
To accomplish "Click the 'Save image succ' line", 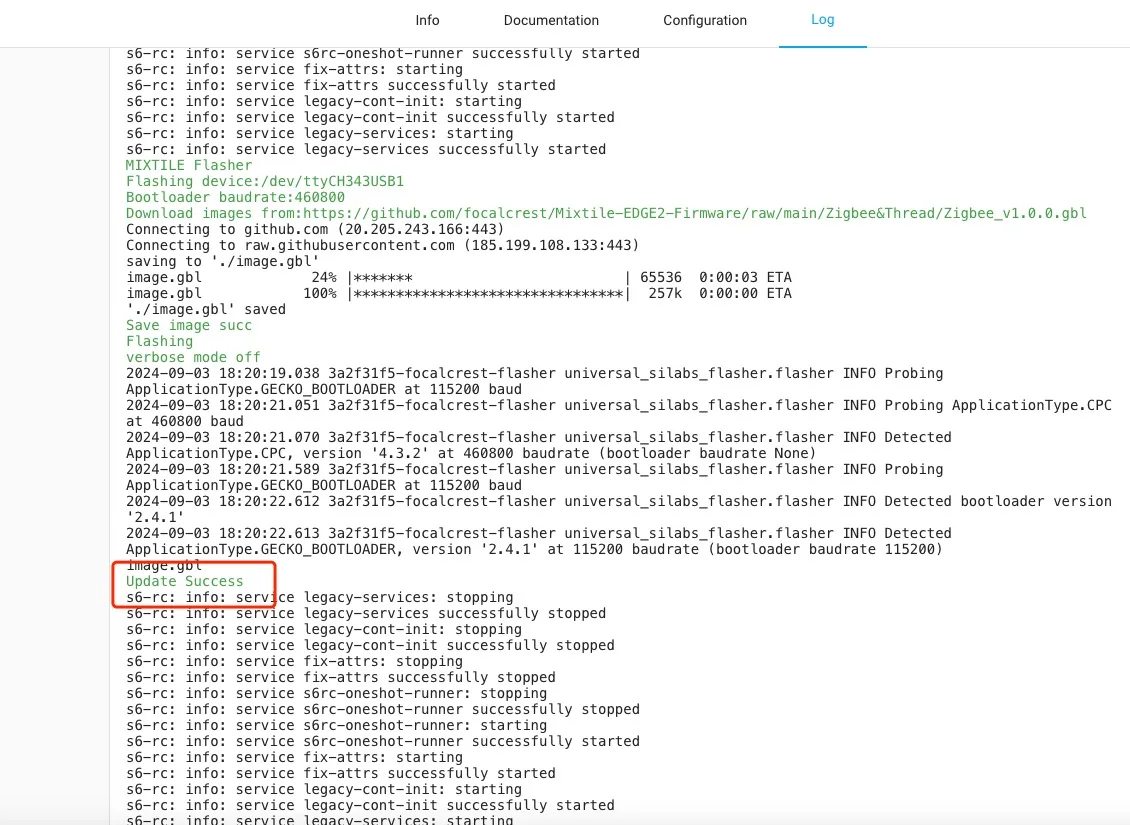I will (x=189, y=325).
